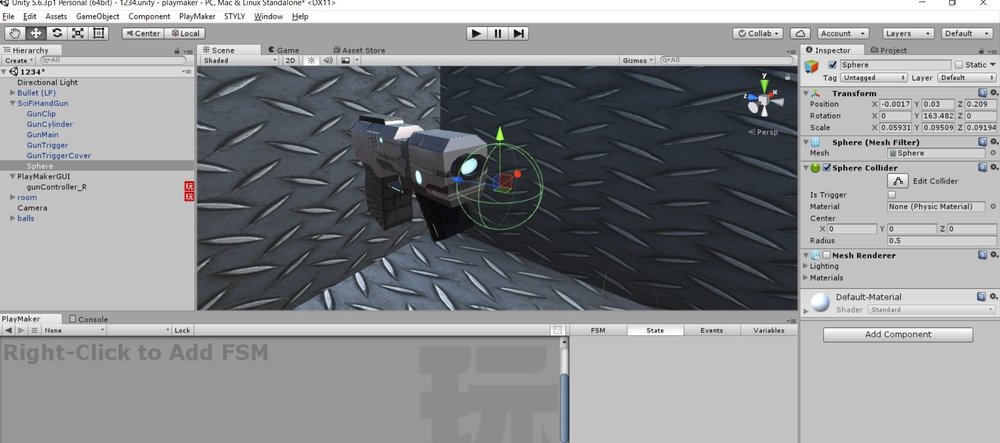Viewport: 1000px width, 443px height.
Task: Toggle Center pivot mode
Action: 143,33
